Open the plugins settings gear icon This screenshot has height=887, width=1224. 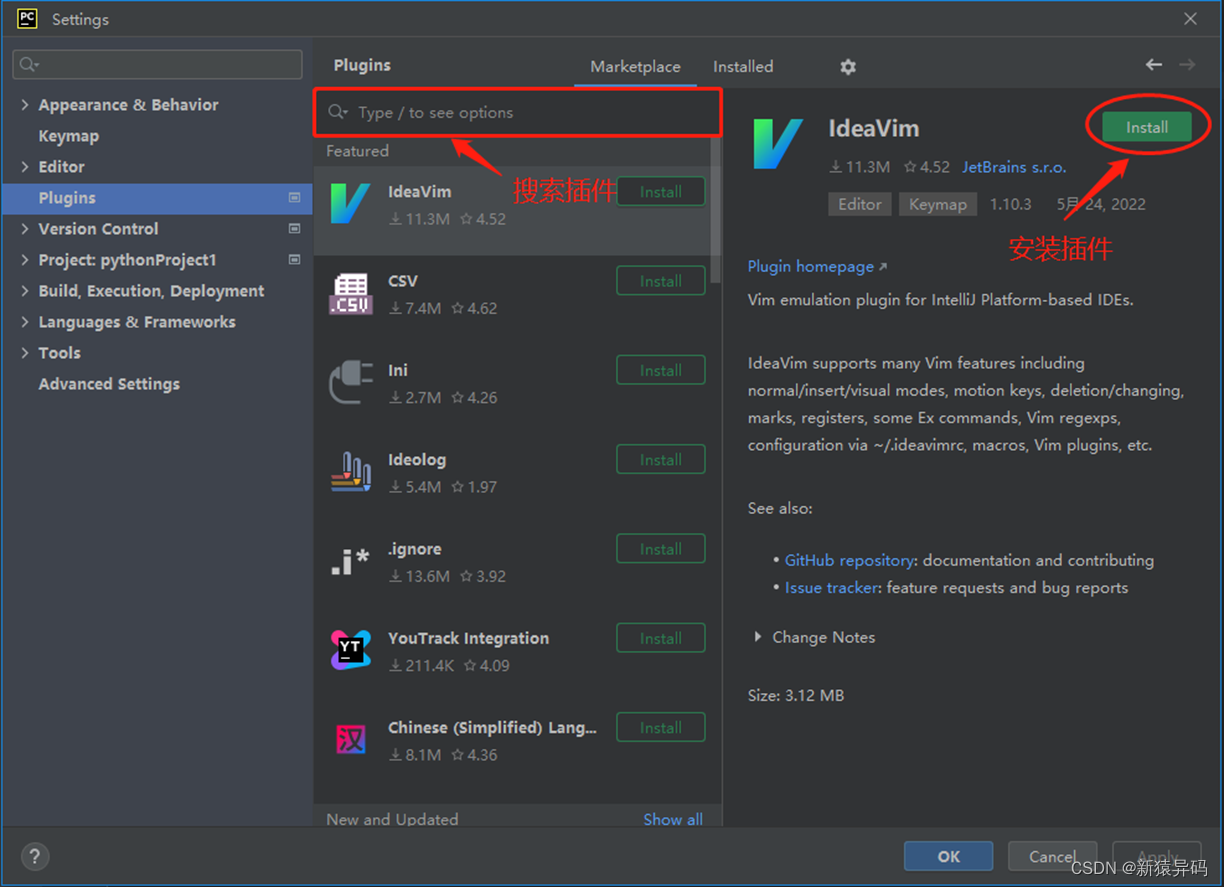pos(847,67)
